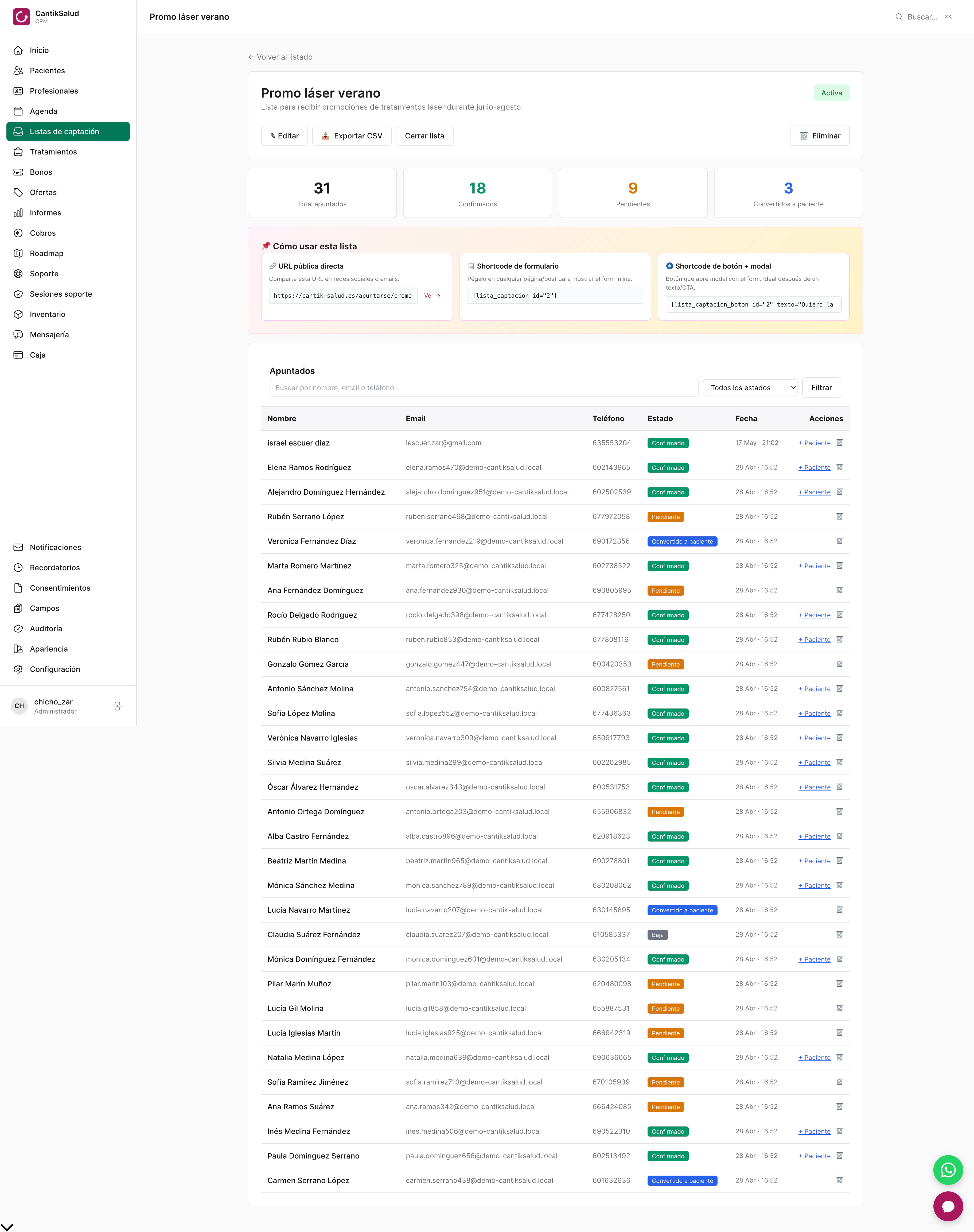The width and height of the screenshot is (974, 1232).
Task: Click Cerrar lista button
Action: pyautogui.click(x=424, y=136)
